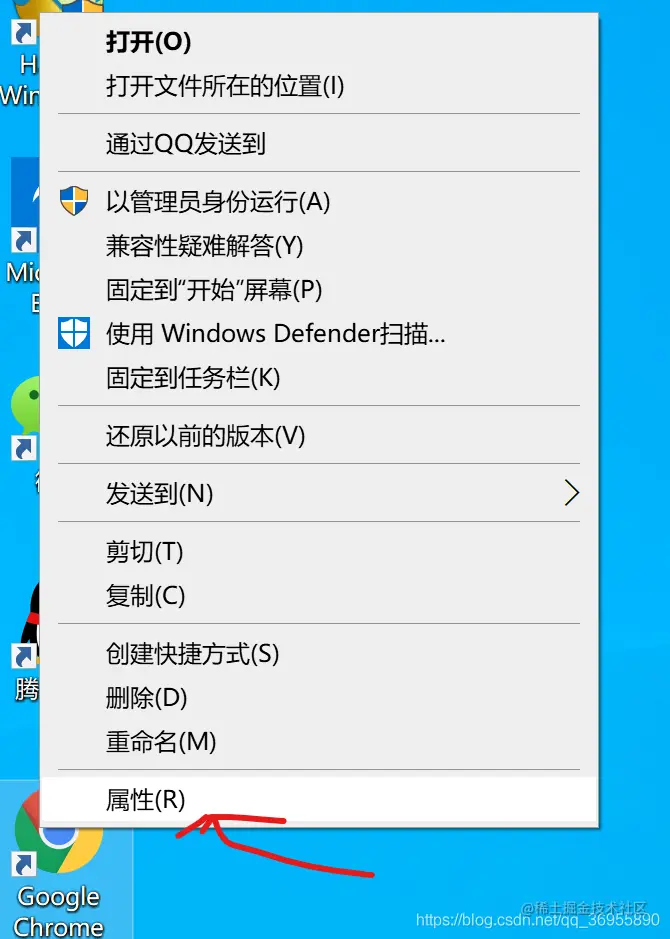Viewport: 670px width, 939px height.
Task: Expand the 发送到(N) submenu arrow
Action: click(572, 493)
